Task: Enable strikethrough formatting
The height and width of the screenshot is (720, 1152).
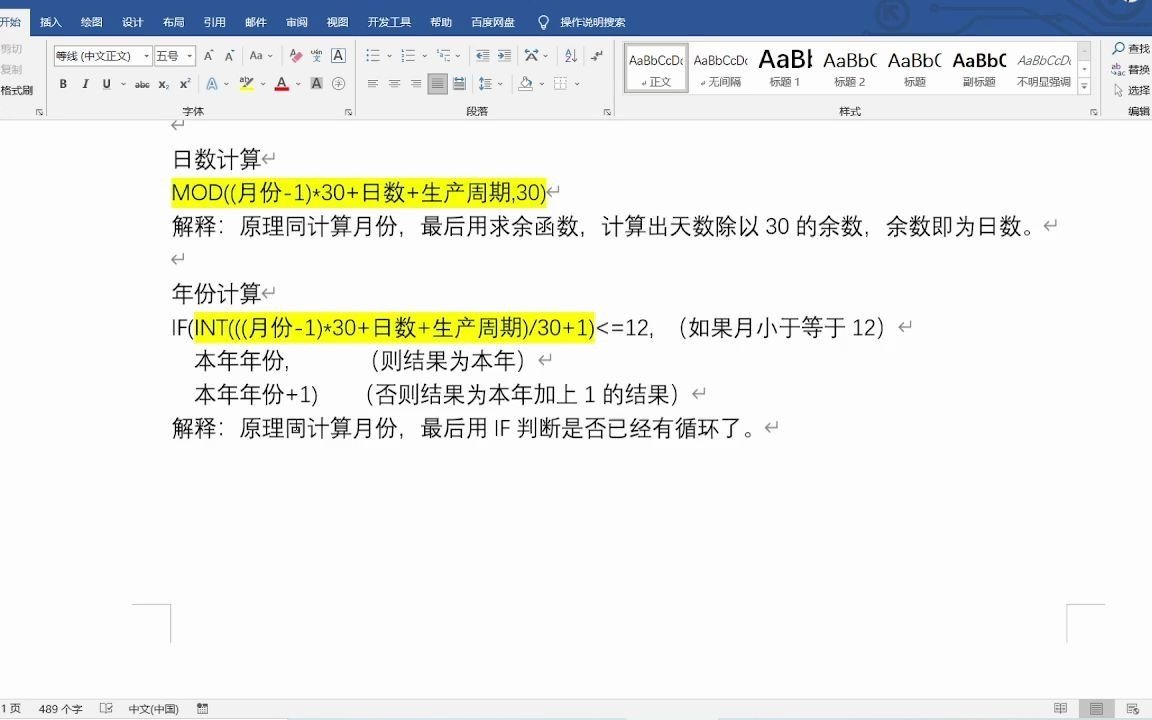Action: click(x=141, y=84)
